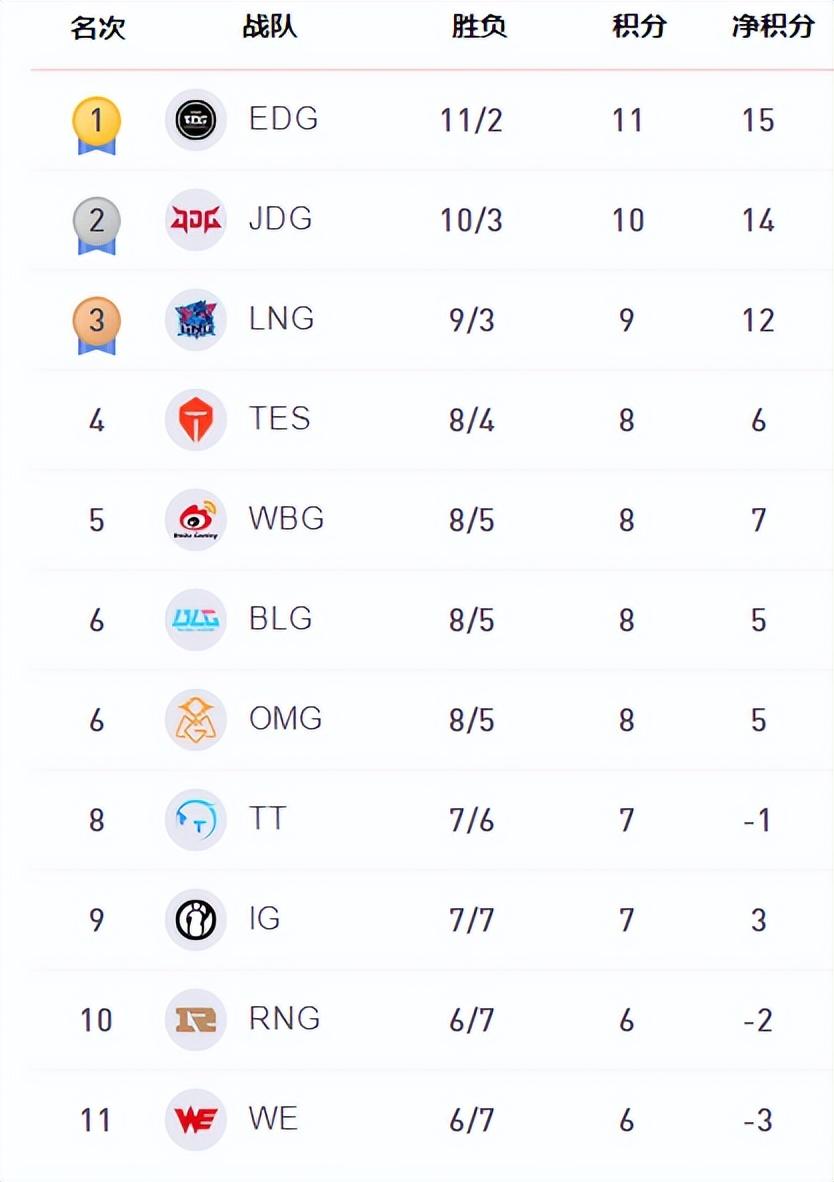
Task: Open the EDG team name link
Action: point(284,119)
